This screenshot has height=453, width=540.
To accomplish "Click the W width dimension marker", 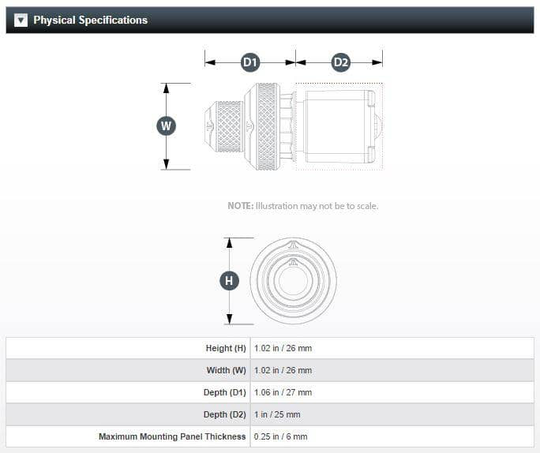I will [x=166, y=126].
